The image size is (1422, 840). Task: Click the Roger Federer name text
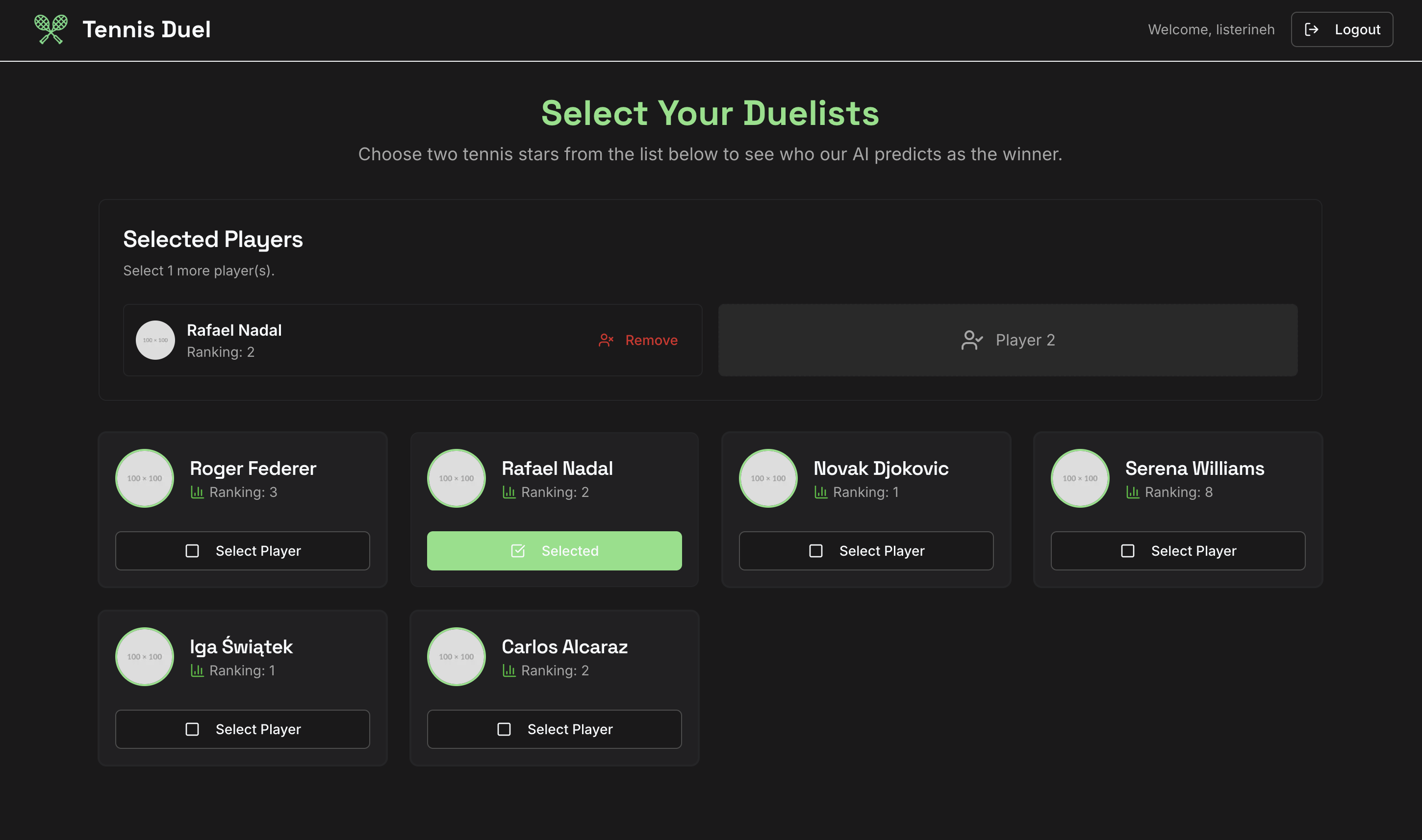tap(253, 468)
